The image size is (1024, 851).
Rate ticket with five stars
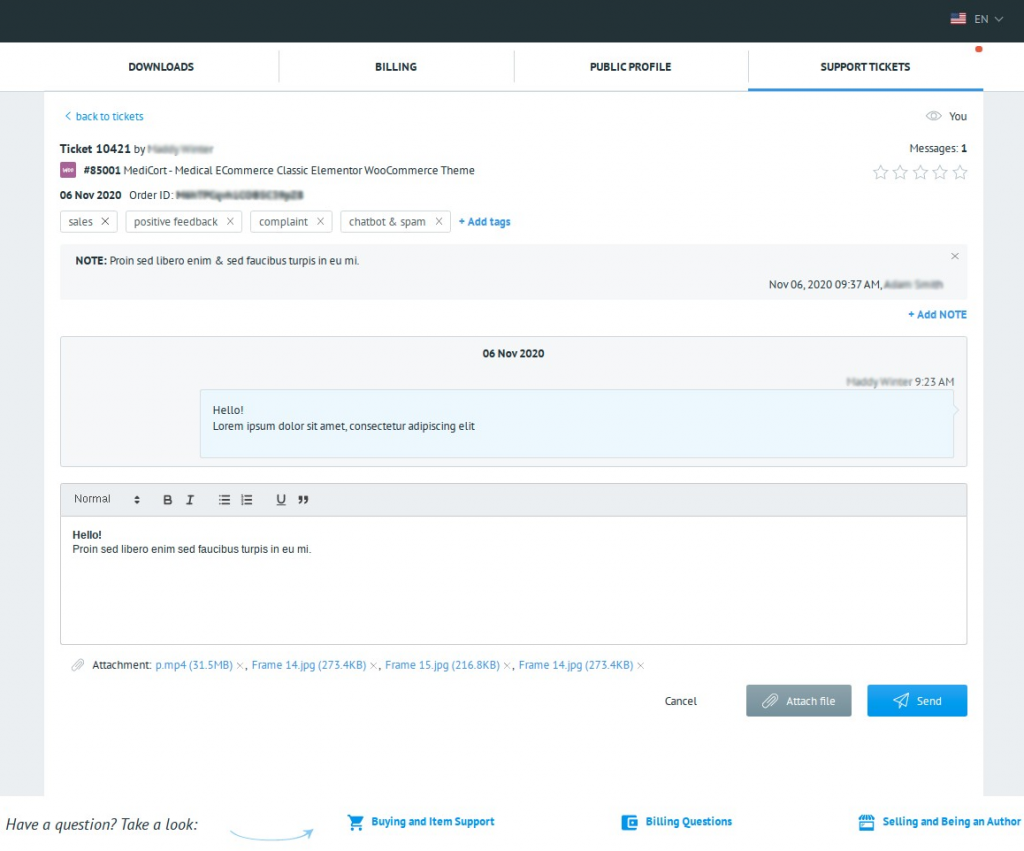pyautogui.click(x=960, y=172)
